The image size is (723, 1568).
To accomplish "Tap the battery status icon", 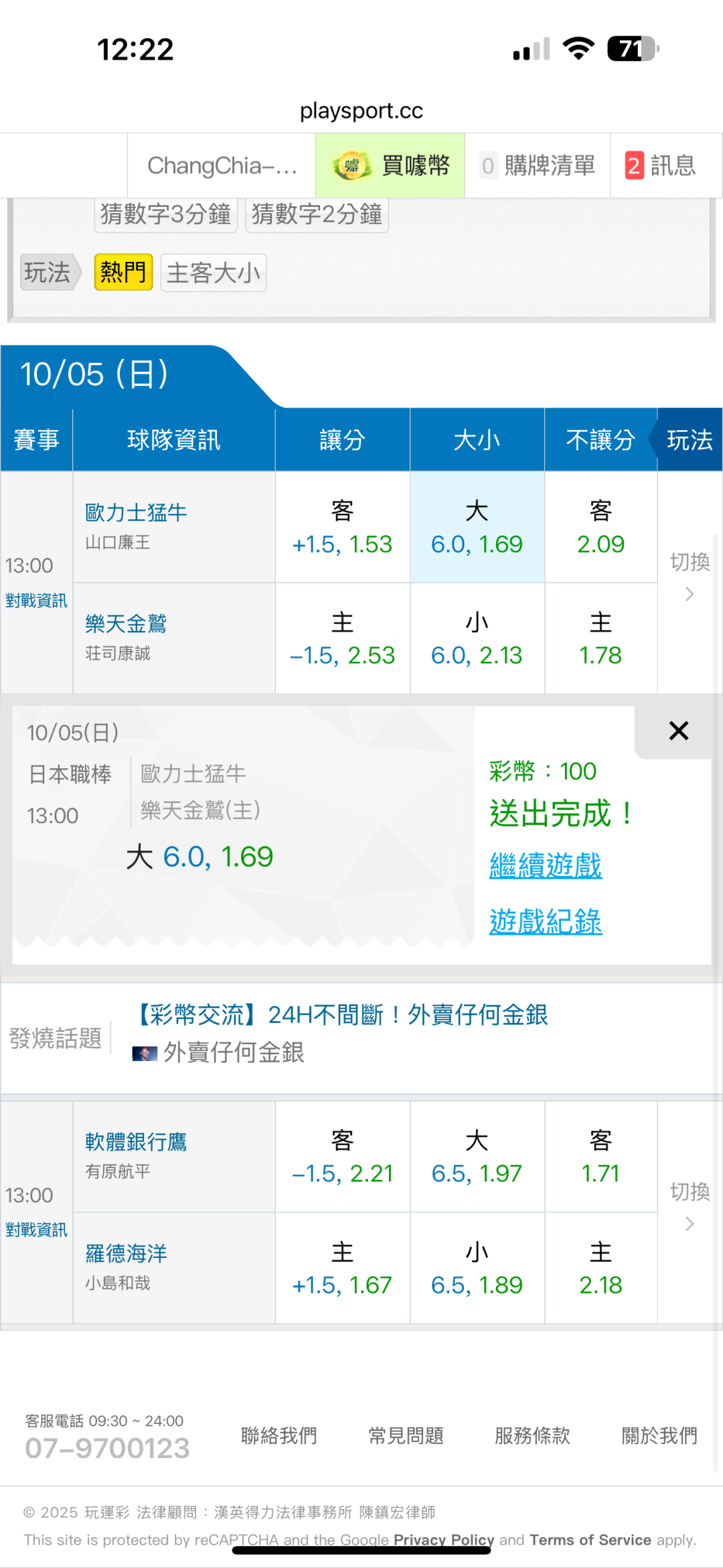I will [633, 49].
